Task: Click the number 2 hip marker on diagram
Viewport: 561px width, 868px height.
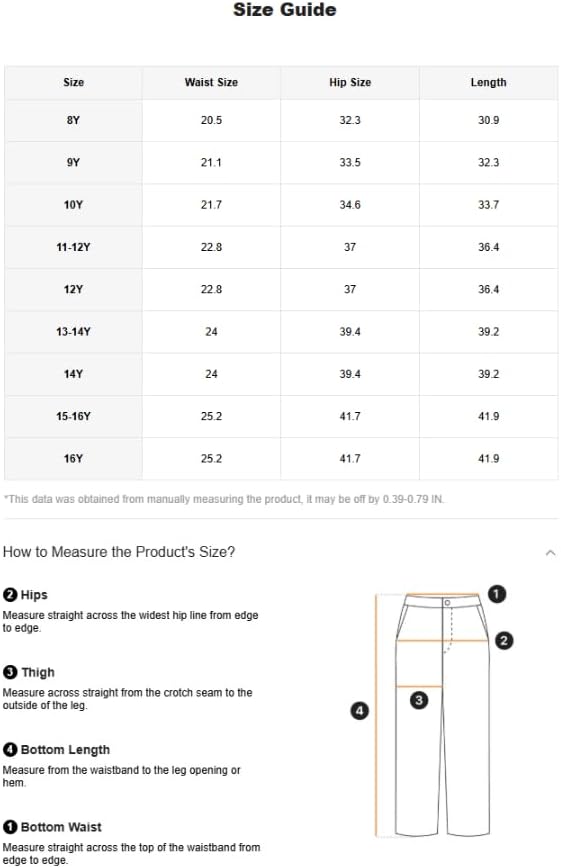Action: (x=503, y=640)
